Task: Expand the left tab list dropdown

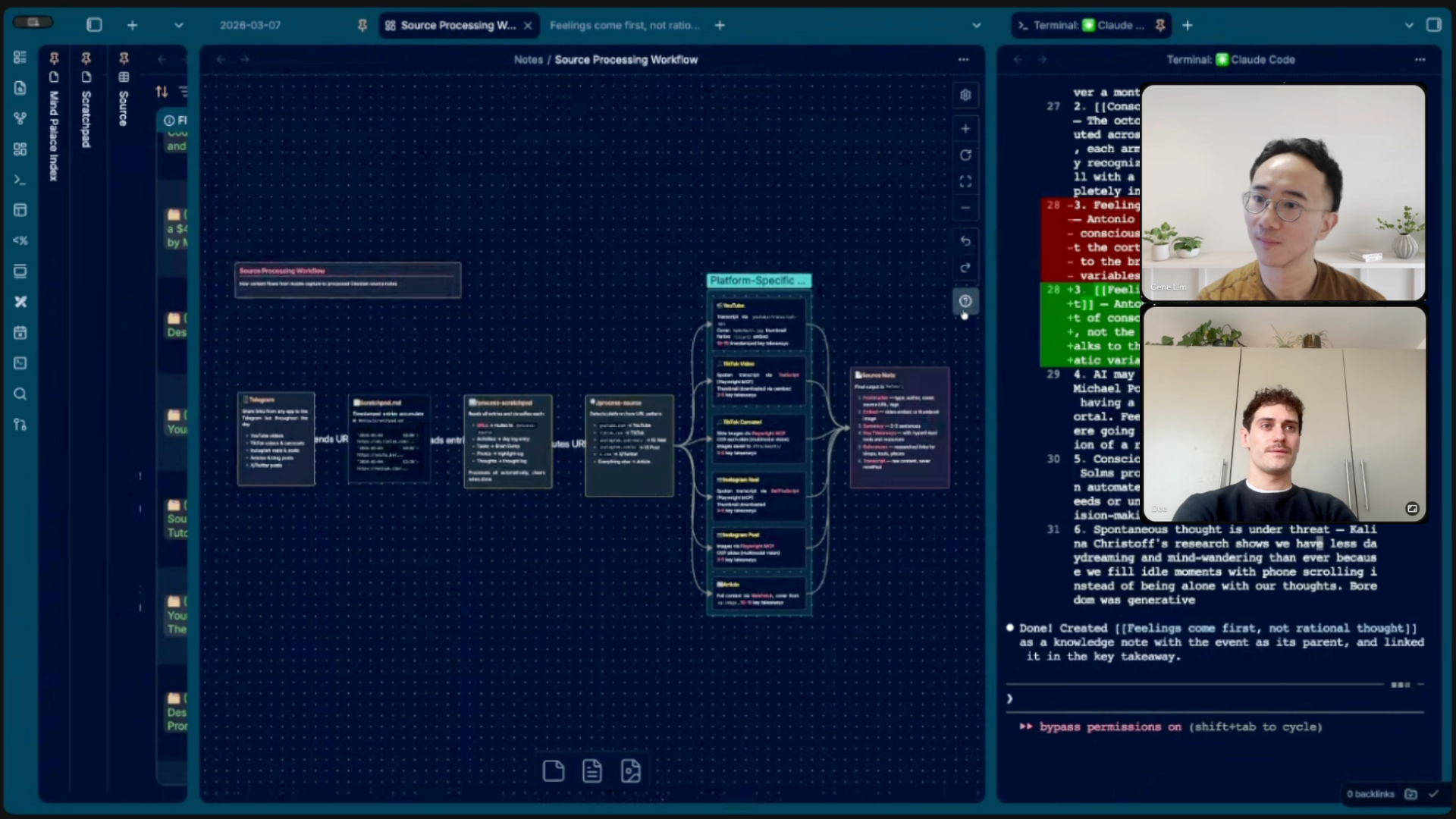Action: tap(178, 25)
